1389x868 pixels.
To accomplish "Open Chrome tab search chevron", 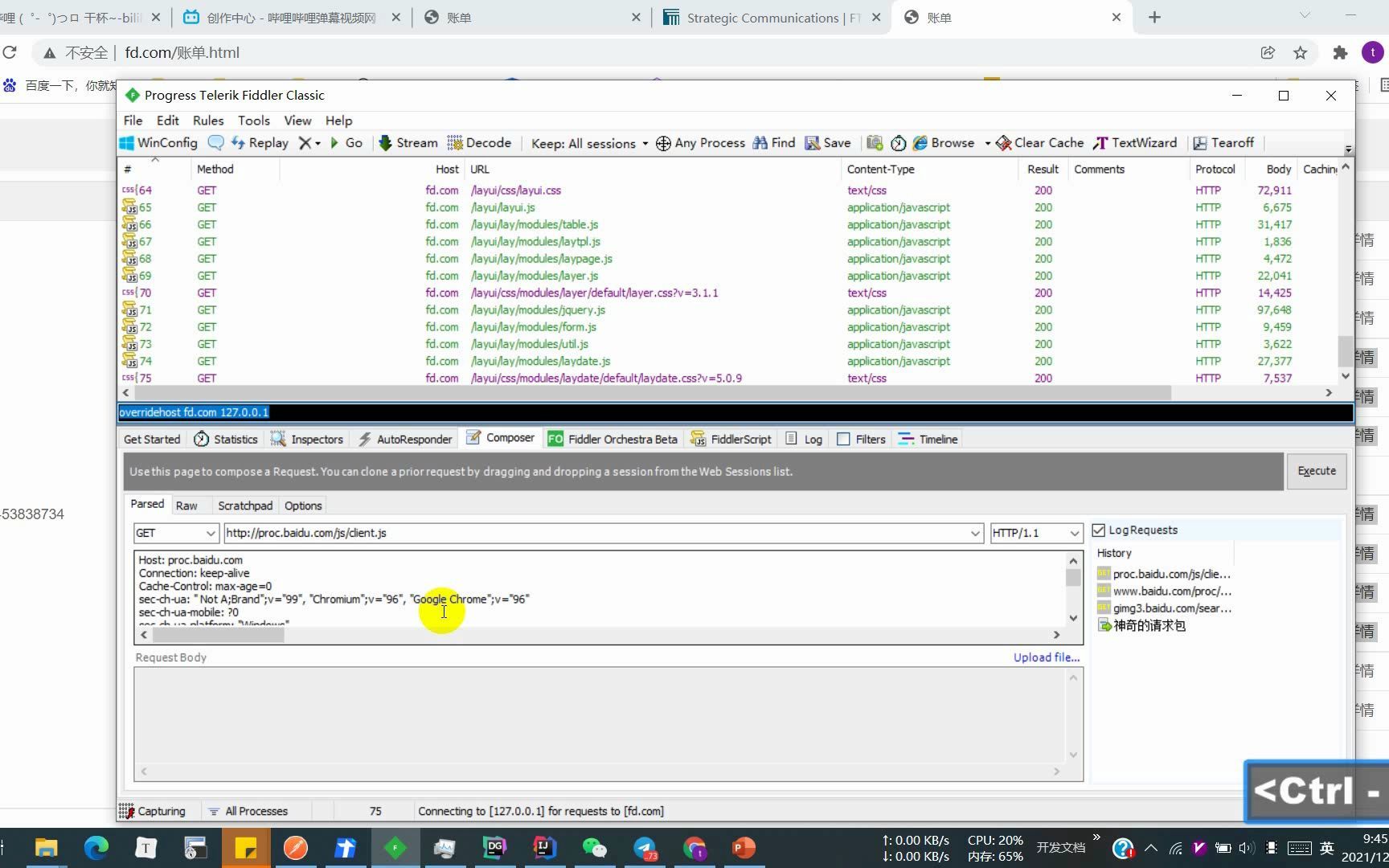I will (x=1305, y=16).
